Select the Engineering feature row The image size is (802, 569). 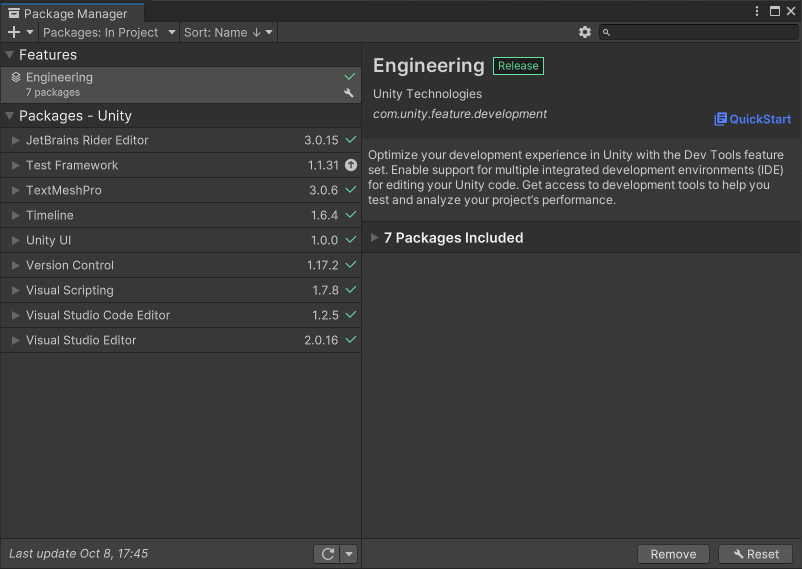[181, 84]
